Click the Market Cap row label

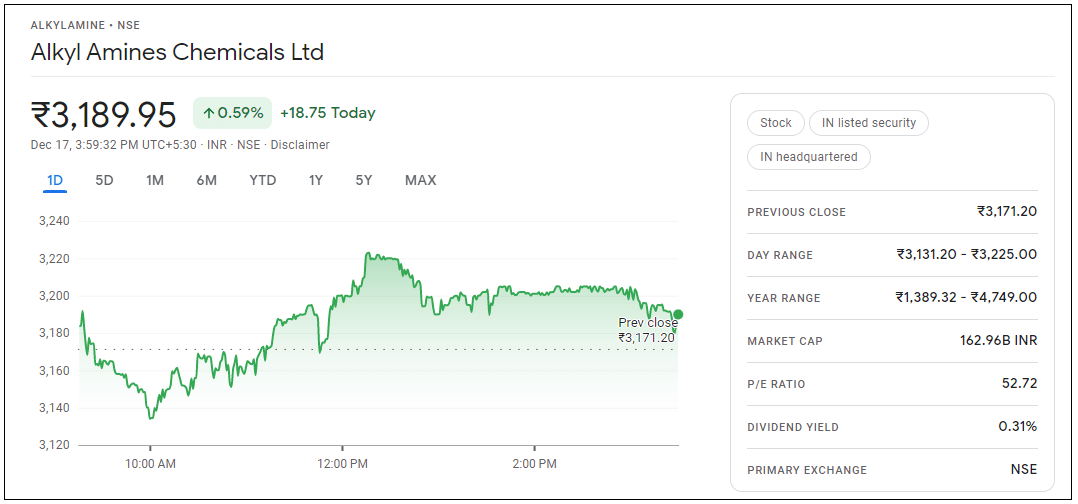(785, 341)
